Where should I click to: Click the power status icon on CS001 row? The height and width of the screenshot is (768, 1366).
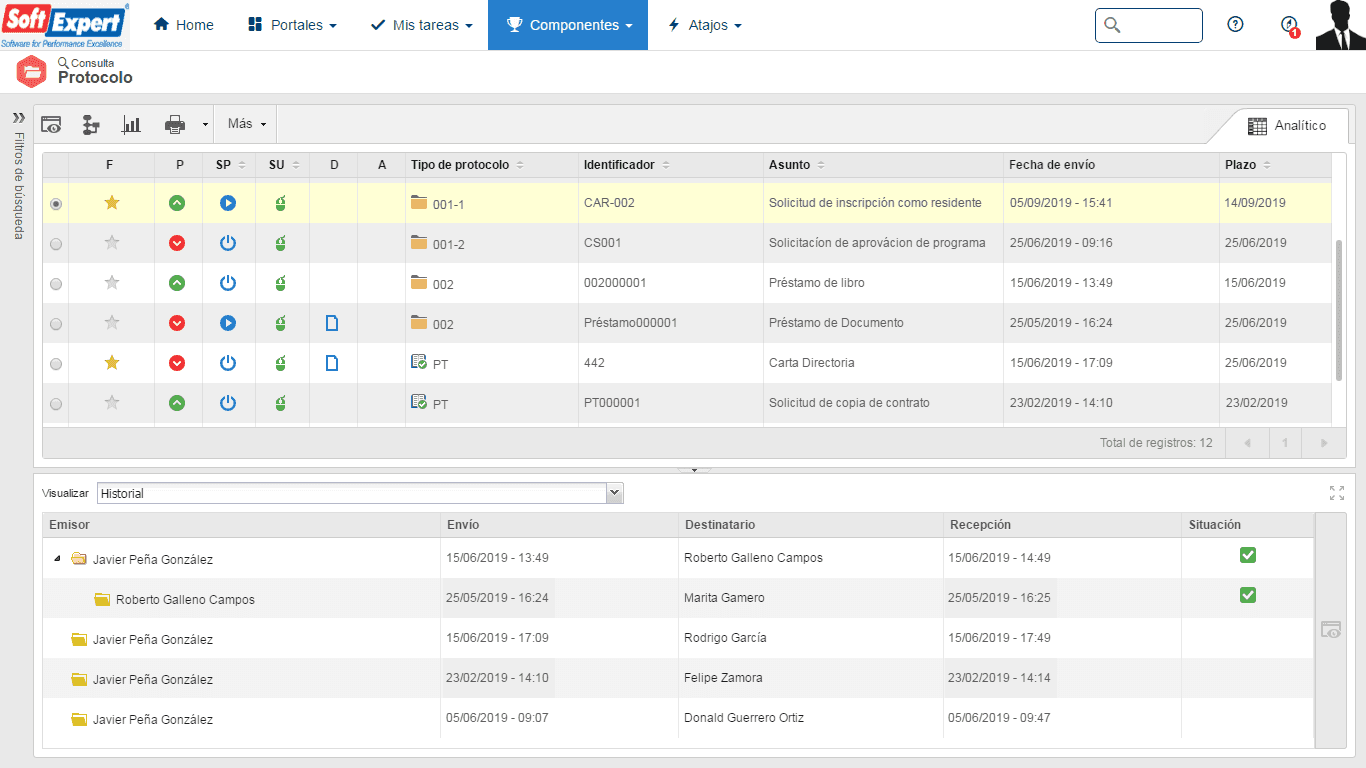tap(228, 243)
